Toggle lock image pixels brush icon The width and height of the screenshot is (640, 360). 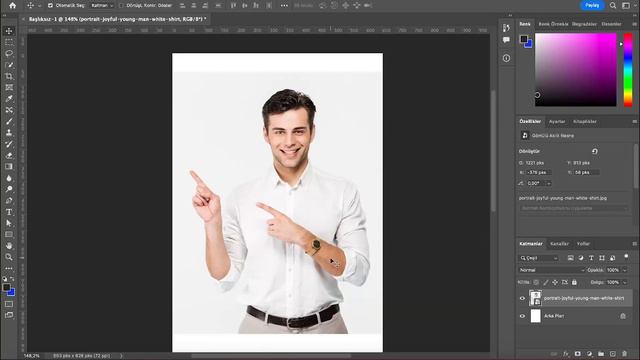point(546,282)
